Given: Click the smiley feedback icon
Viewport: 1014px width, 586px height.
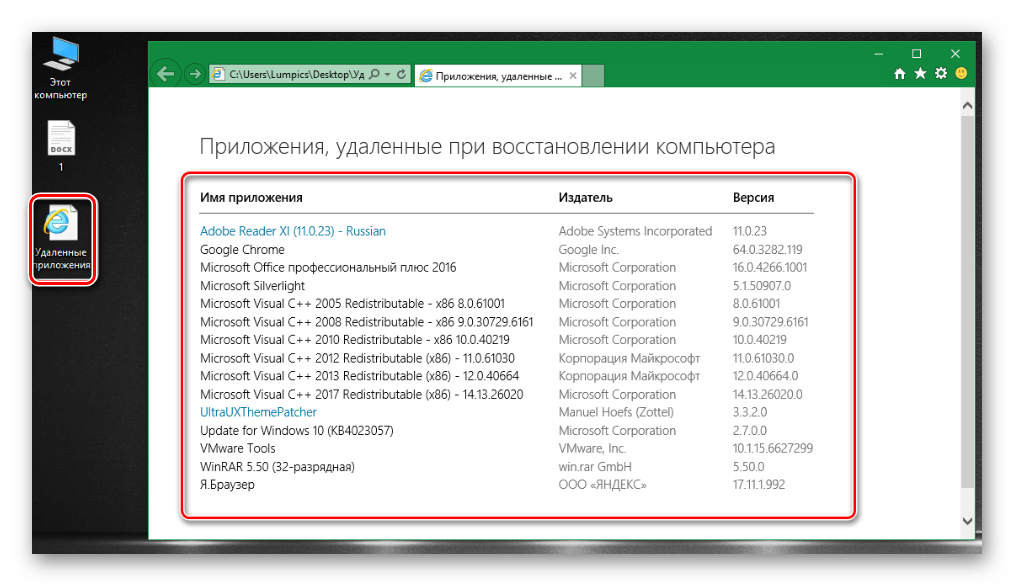Looking at the screenshot, I should click(961, 74).
